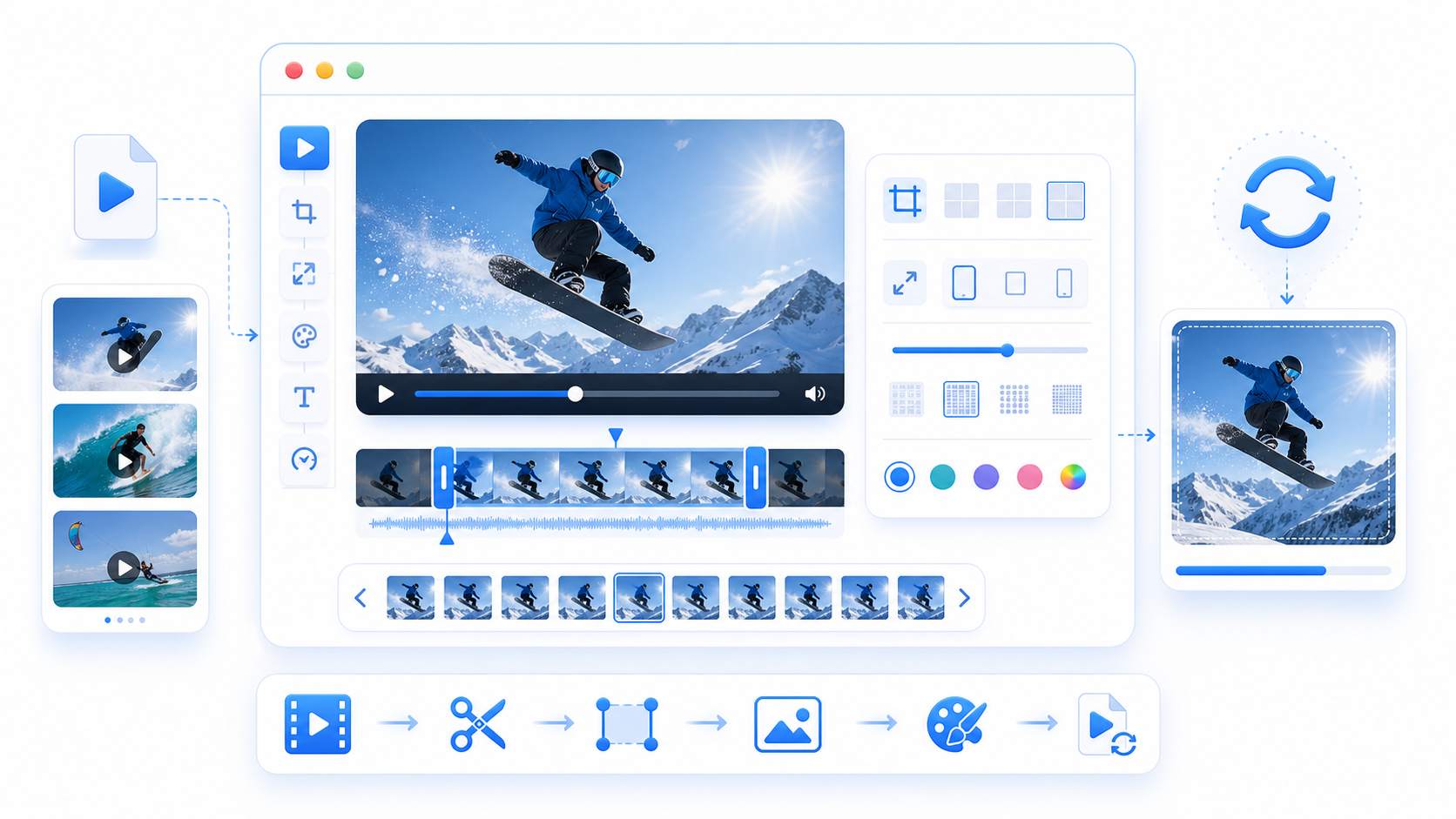
Task: Click the playhead marker above the timeline
Action: coord(616,435)
